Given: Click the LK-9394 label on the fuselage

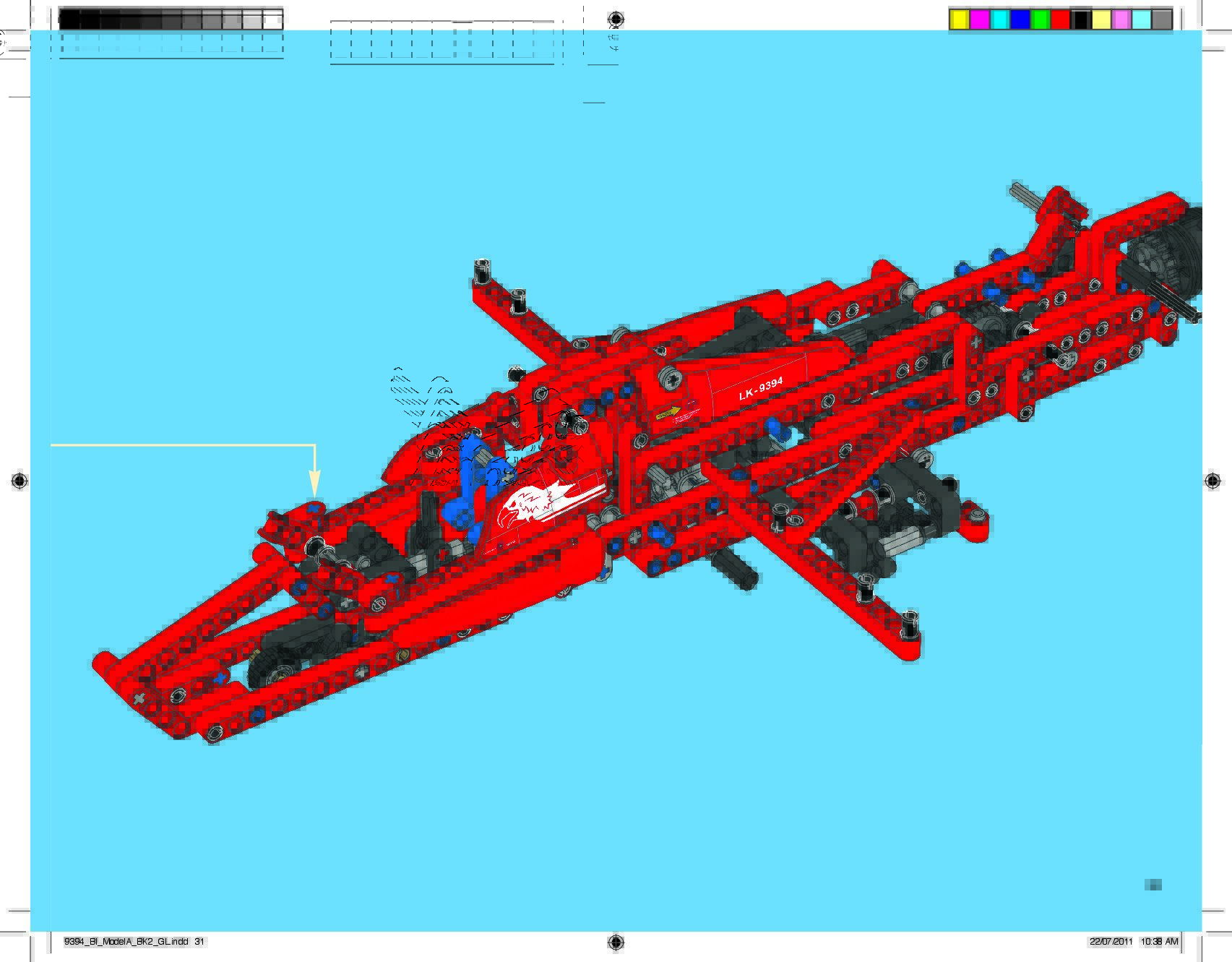Looking at the screenshot, I should pos(760,388).
